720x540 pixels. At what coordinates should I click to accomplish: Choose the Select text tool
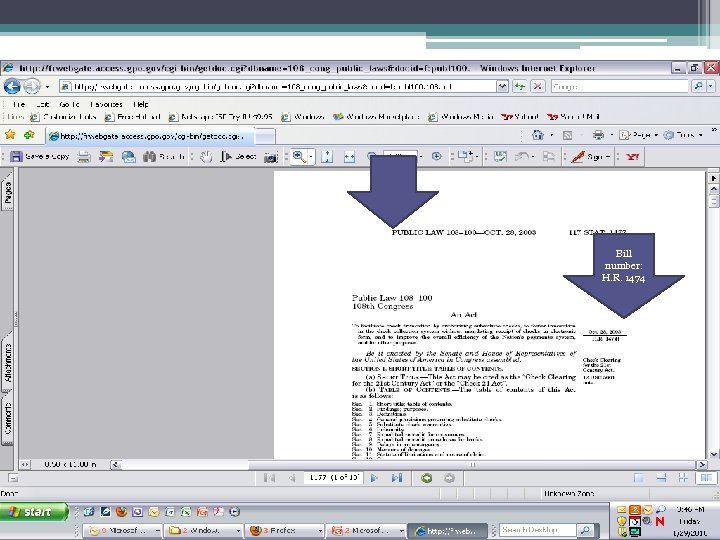(x=238, y=157)
